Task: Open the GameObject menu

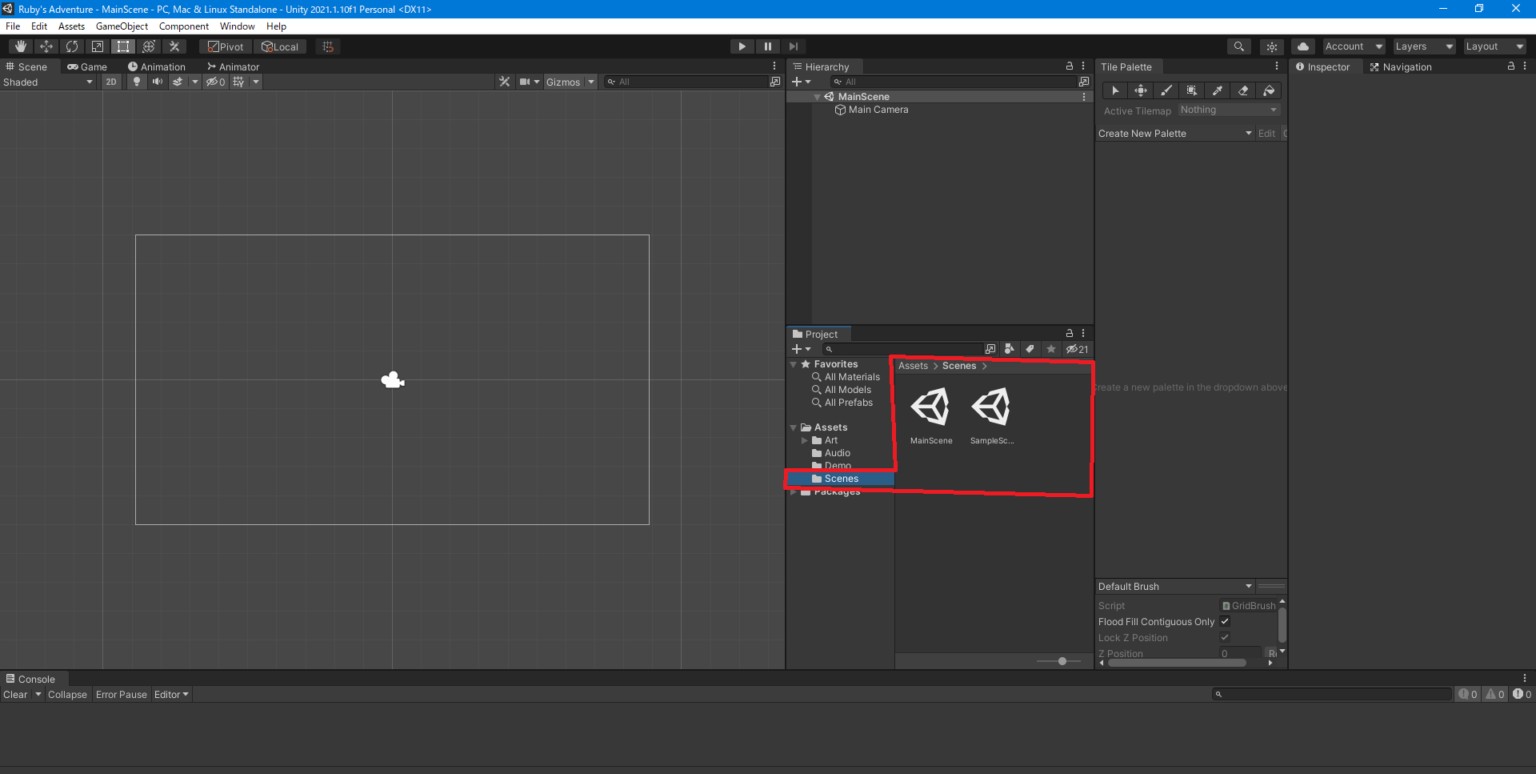Action: [x=121, y=26]
